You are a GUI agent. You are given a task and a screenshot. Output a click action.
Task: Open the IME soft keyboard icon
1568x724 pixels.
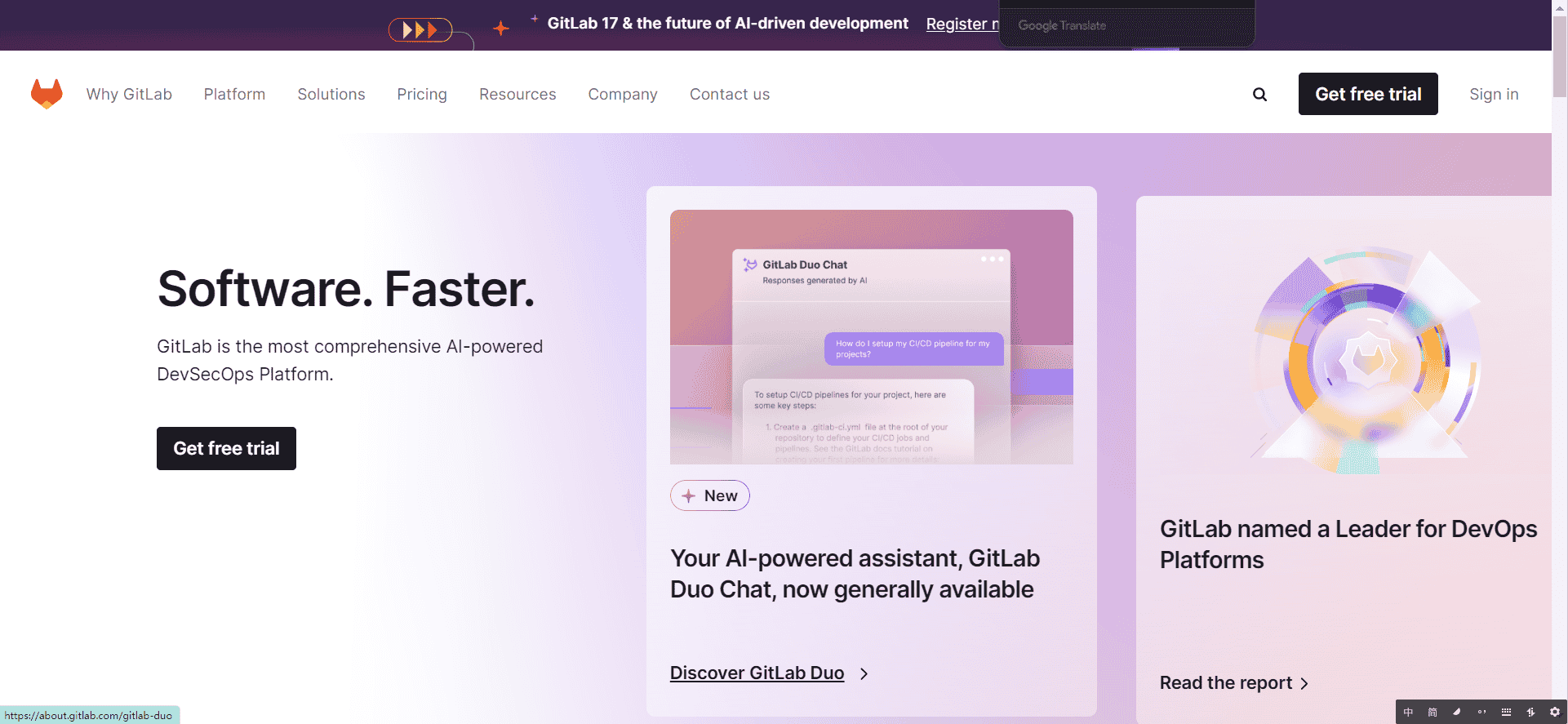pyautogui.click(x=1506, y=712)
